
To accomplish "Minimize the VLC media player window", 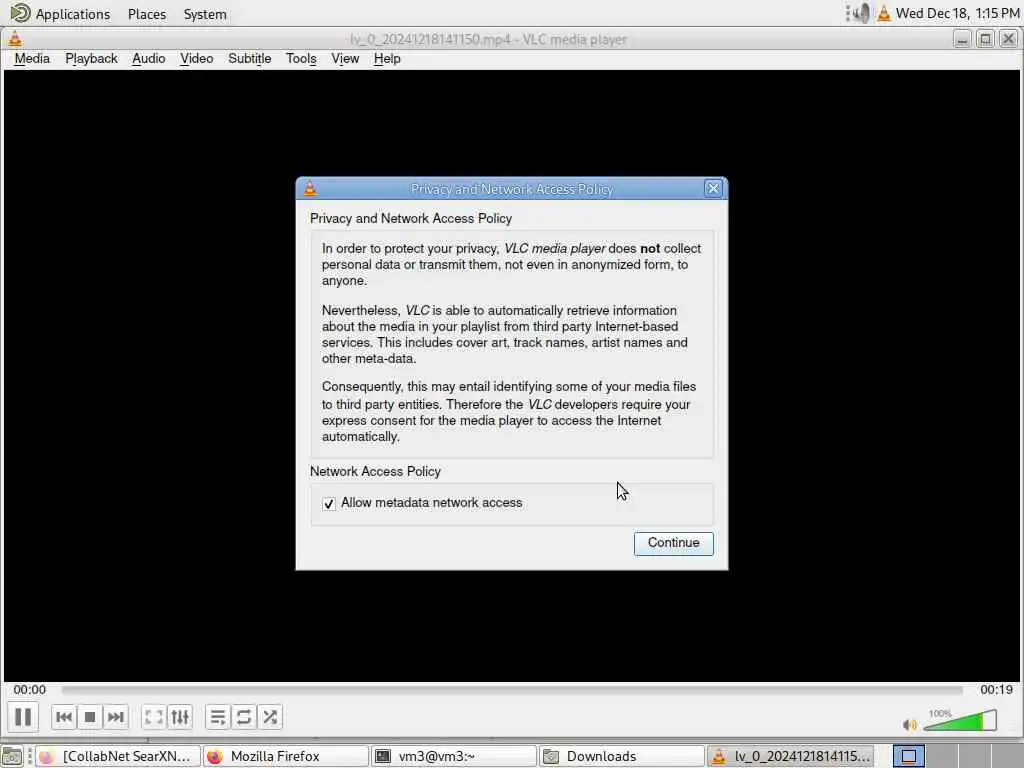I will coord(962,39).
